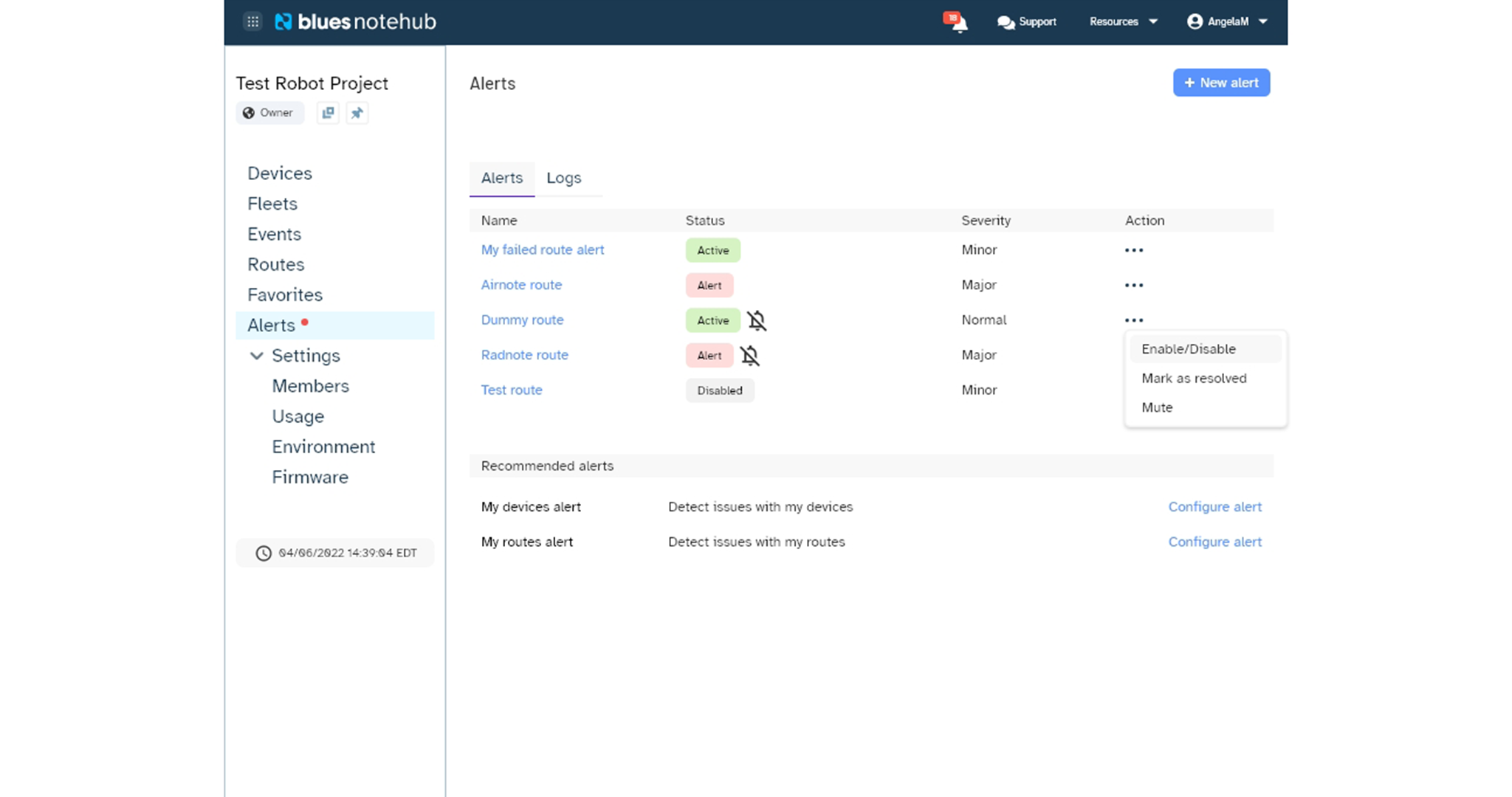Open Events in the sidebar
Viewport: 1512px width, 797px height.
click(x=274, y=234)
